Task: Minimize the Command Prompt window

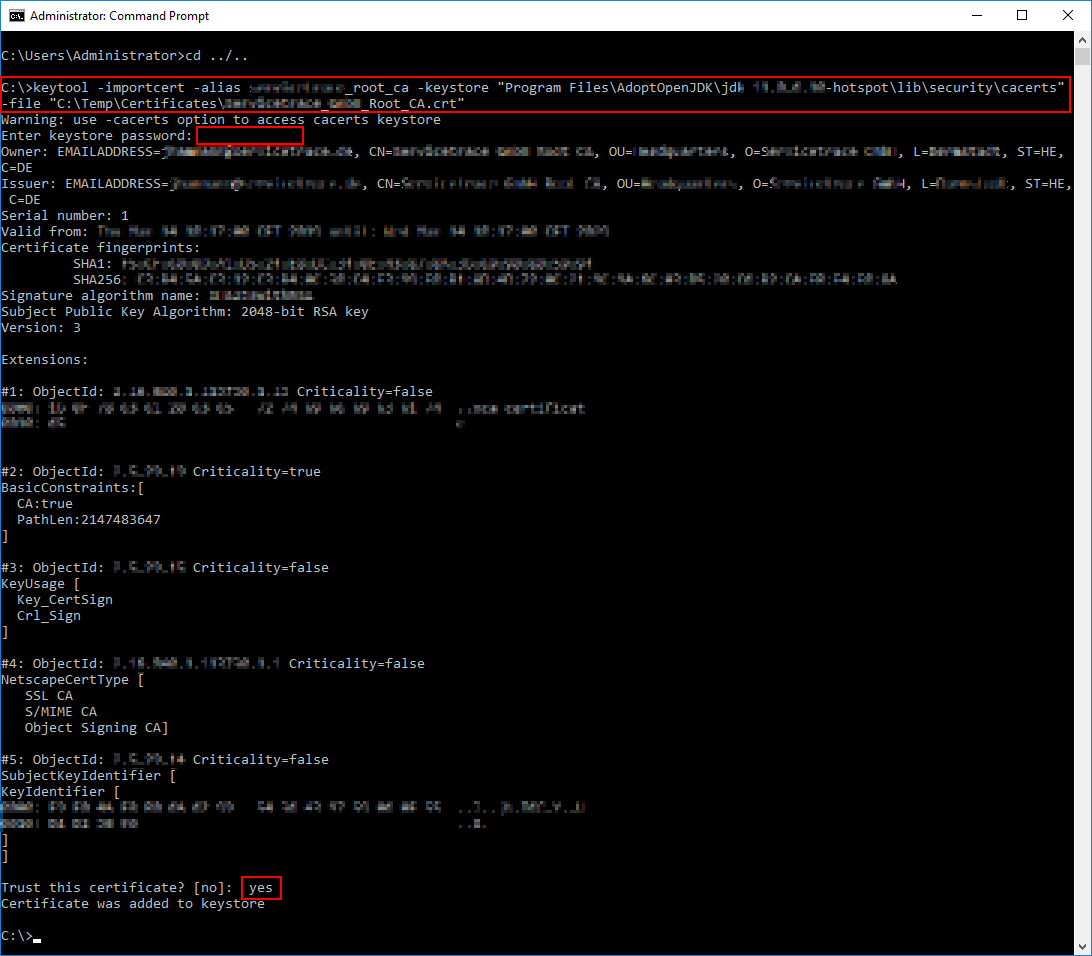Action: pyautogui.click(x=975, y=16)
